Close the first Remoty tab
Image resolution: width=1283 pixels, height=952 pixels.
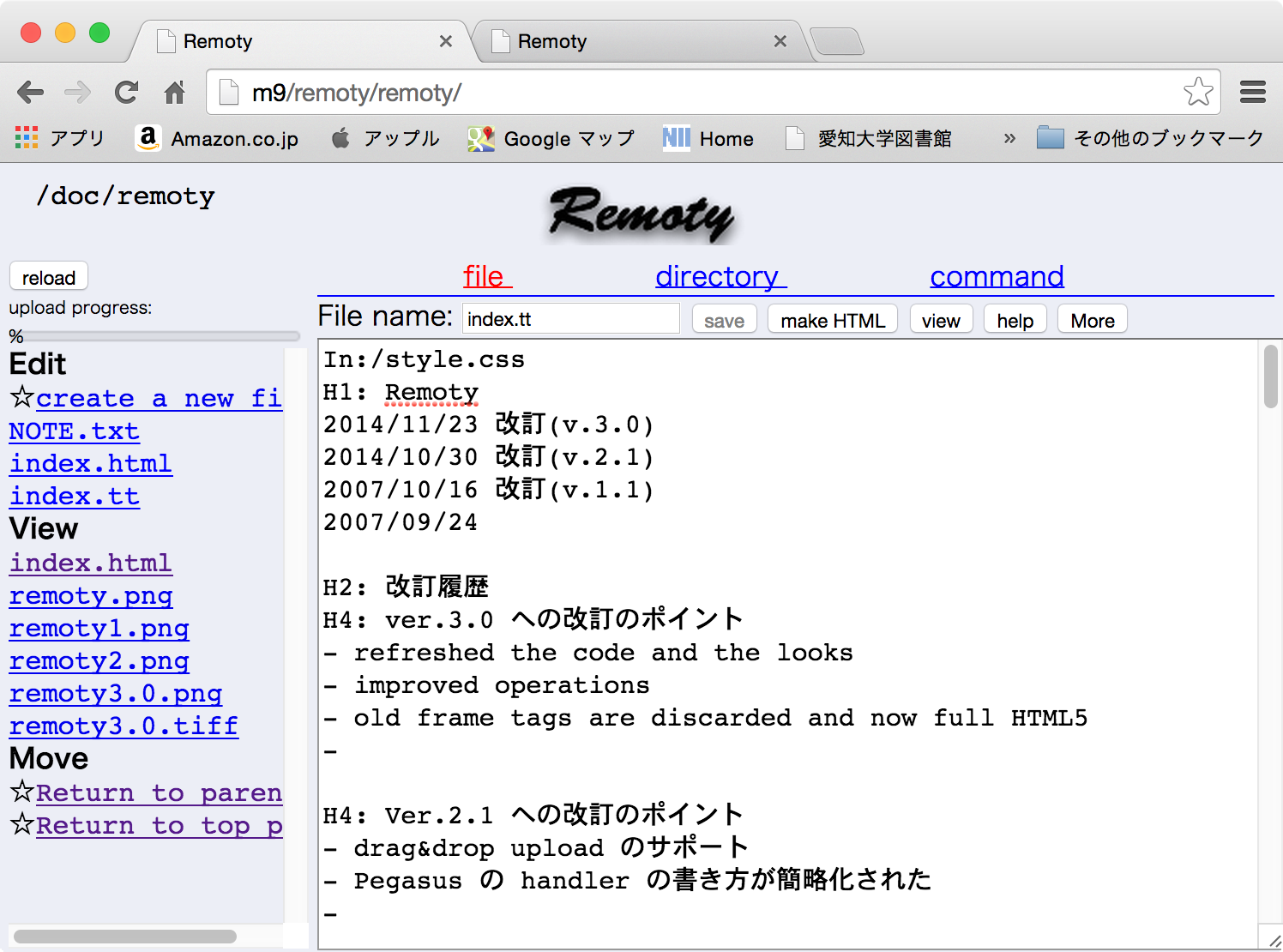click(446, 41)
